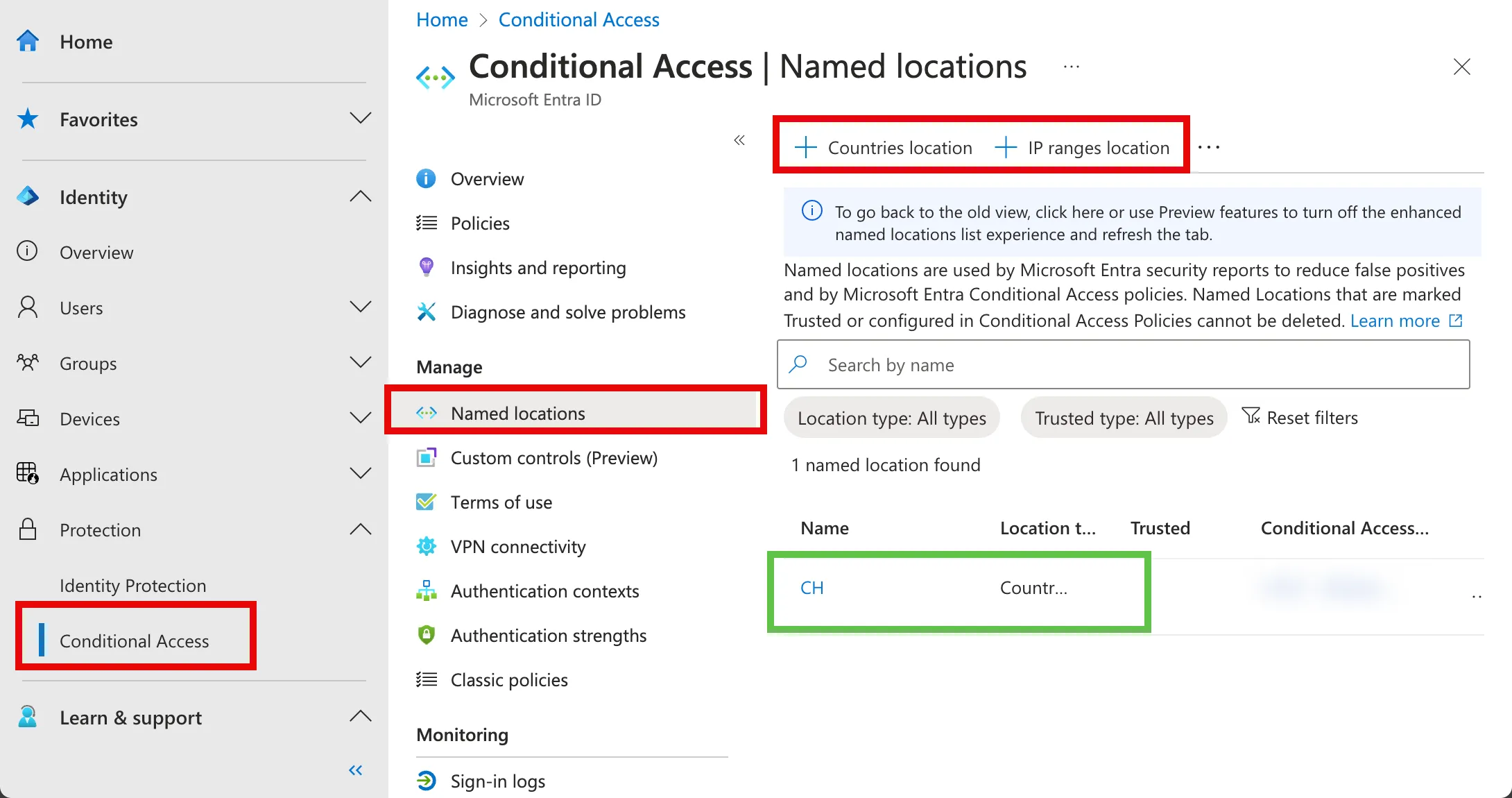This screenshot has width=1512, height=798.
Task: Click the Protection padlock icon
Action: pos(28,529)
